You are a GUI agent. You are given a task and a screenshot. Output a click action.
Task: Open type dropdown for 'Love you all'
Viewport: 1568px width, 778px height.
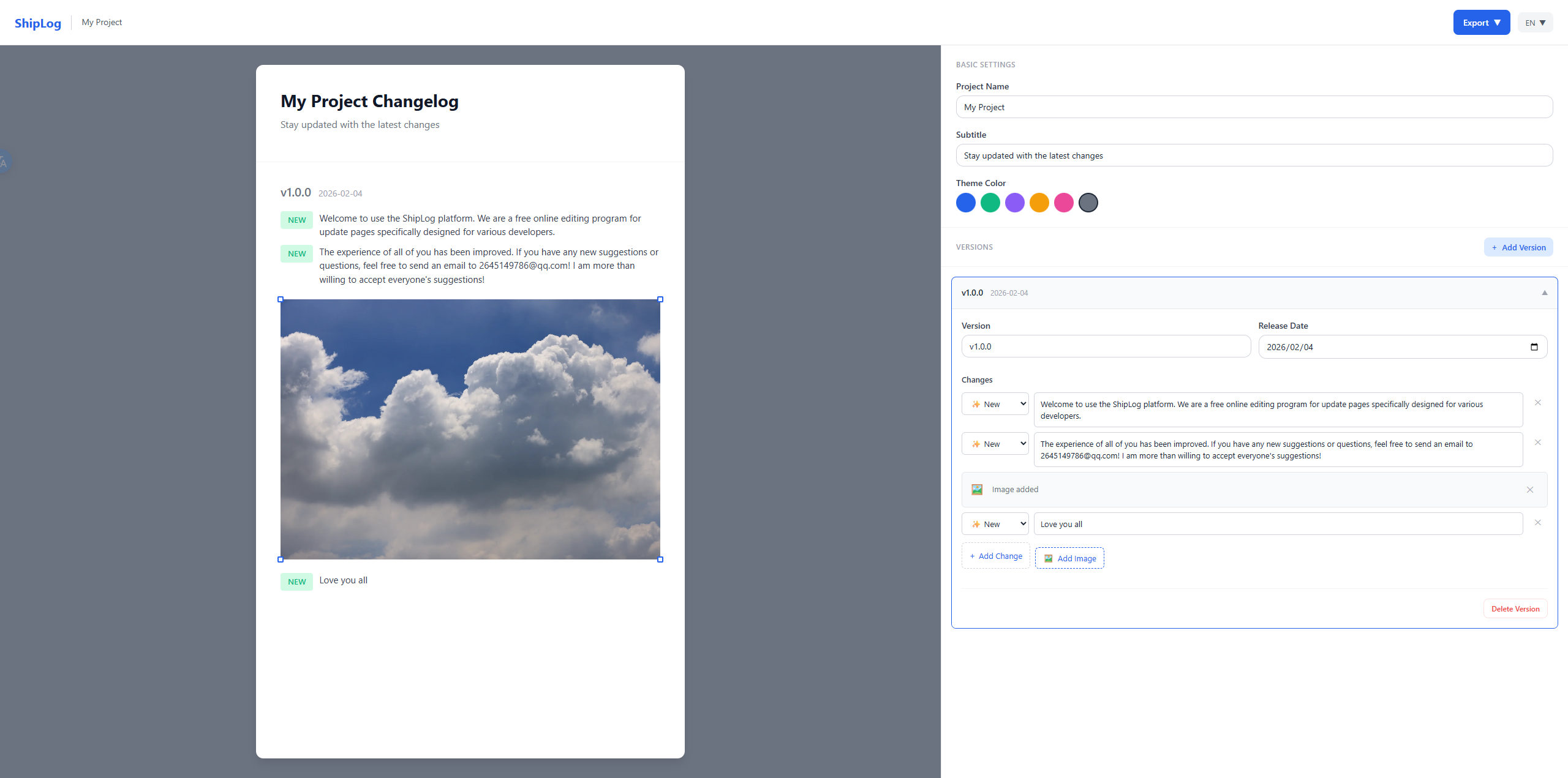click(995, 524)
